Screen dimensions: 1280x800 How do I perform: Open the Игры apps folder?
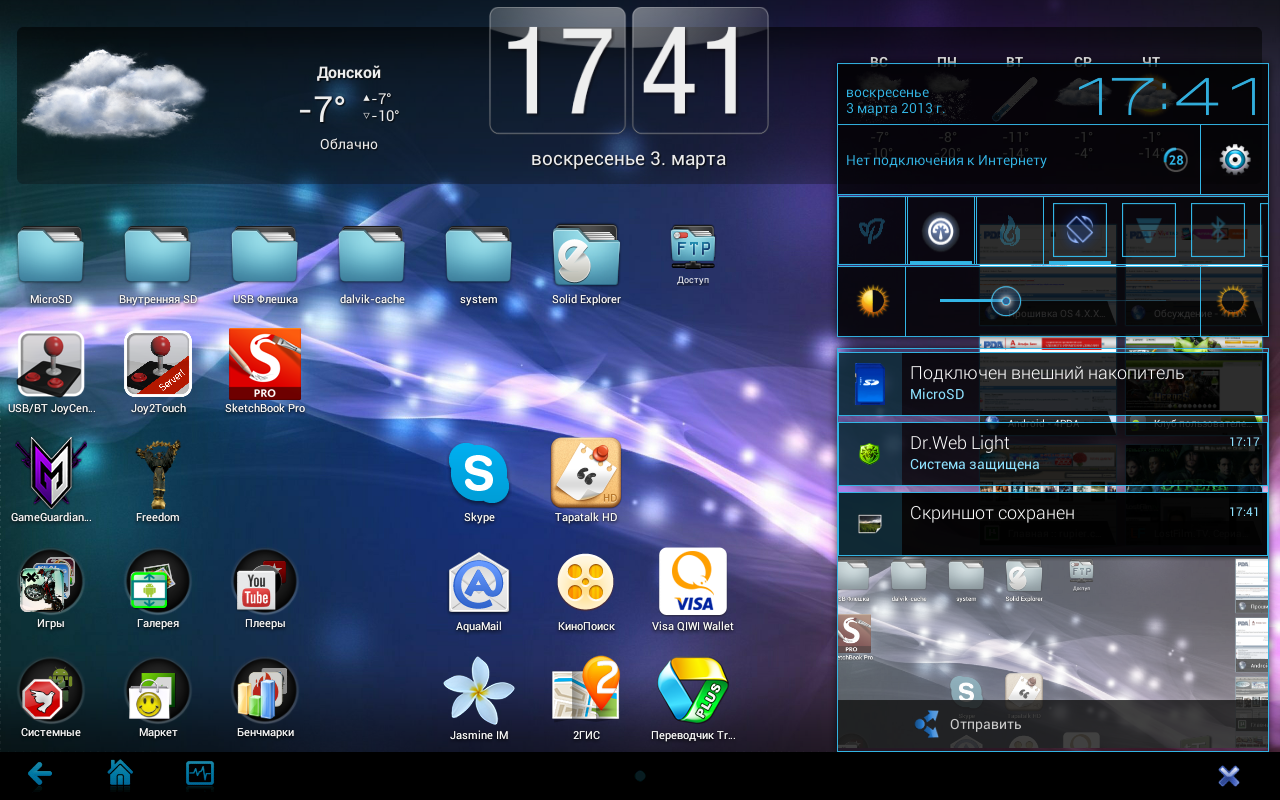(x=51, y=583)
